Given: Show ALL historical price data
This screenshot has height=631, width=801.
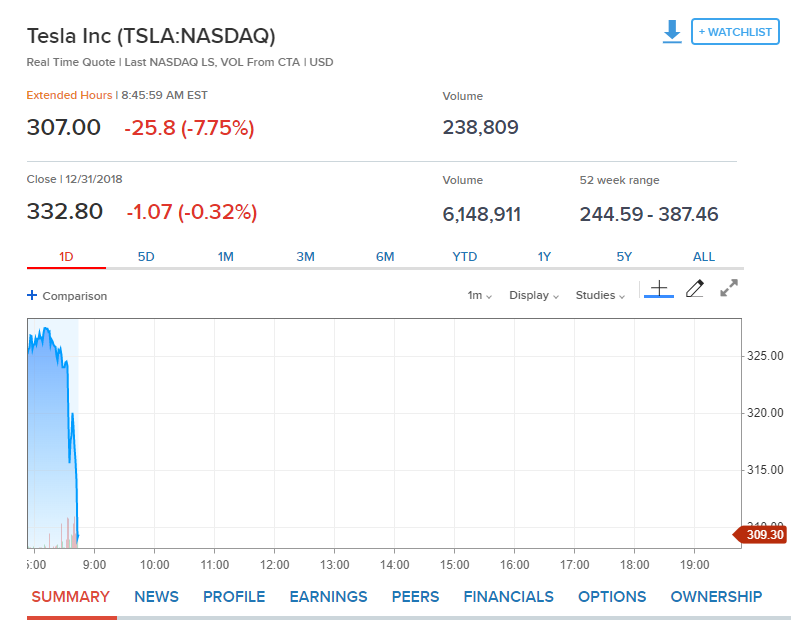Looking at the screenshot, I should 704,257.
